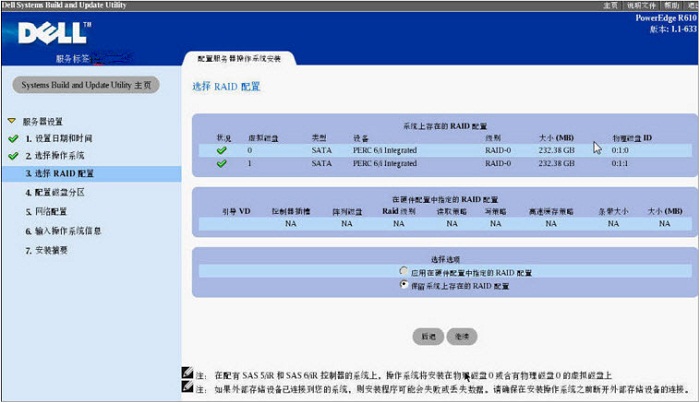Click the SATA type cell in the virtual disk 1 row
This screenshot has width=700, height=403.
[x=321, y=163]
